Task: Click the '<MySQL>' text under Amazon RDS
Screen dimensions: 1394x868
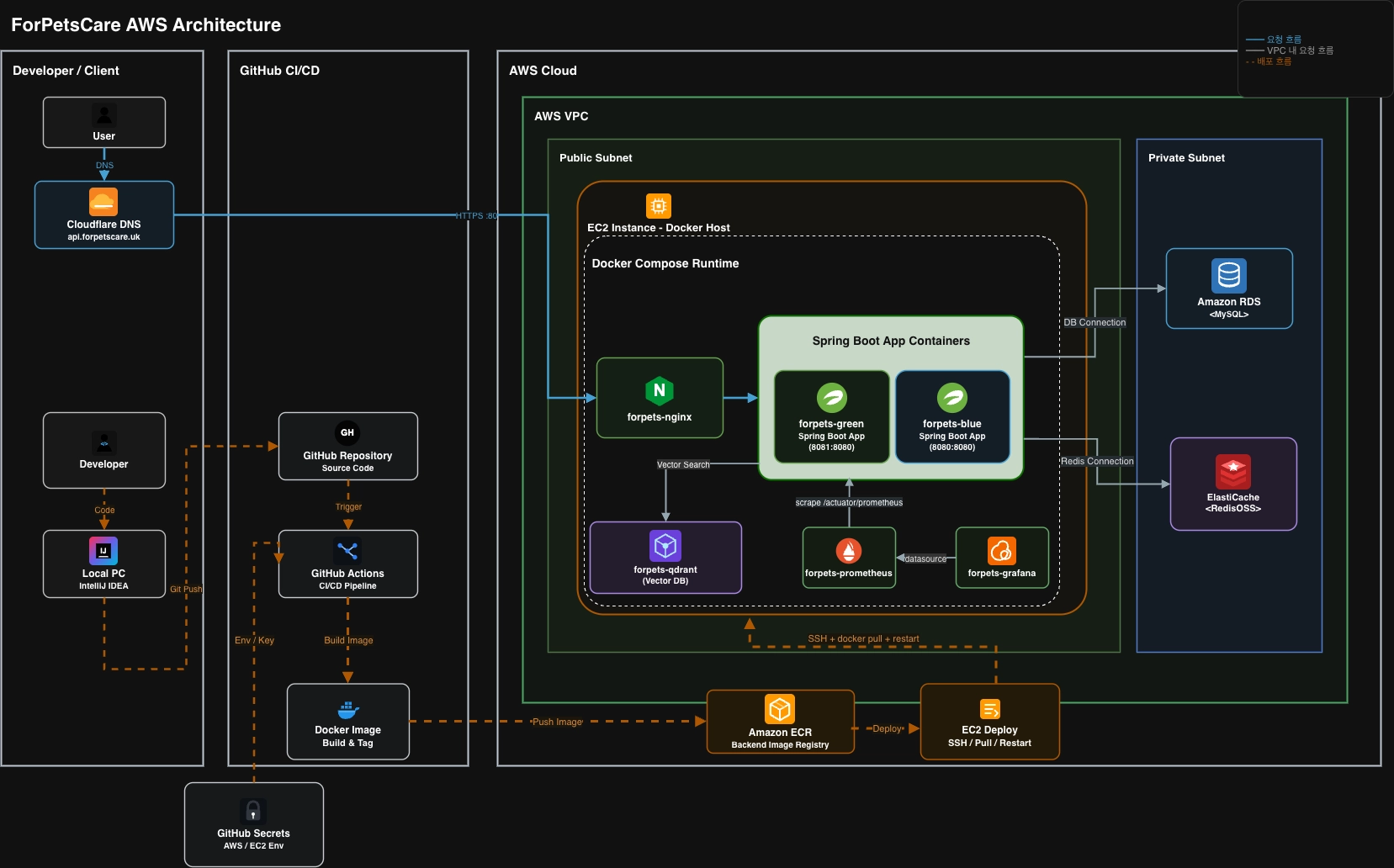Action: [1229, 315]
